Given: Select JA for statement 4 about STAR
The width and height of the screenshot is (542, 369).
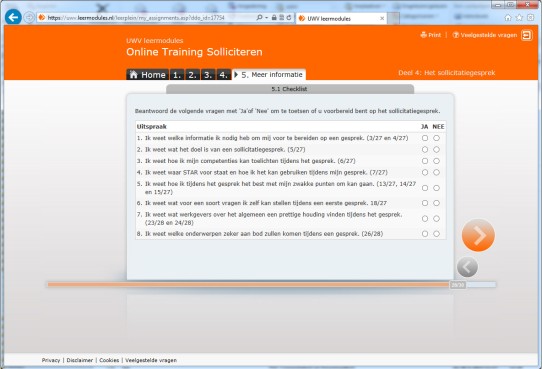Looking at the screenshot, I should 425,172.
